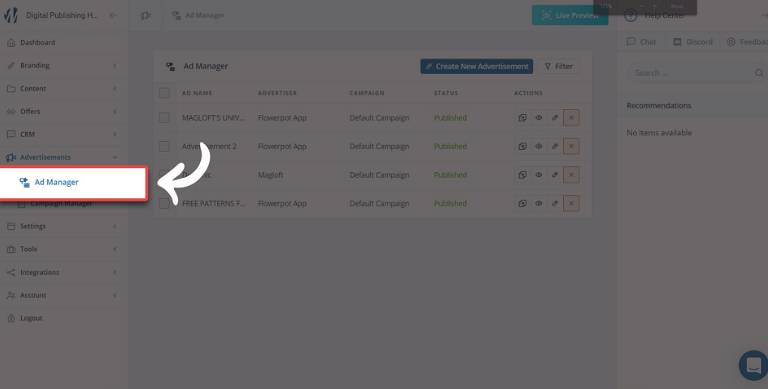Click the search magnifier icon
The width and height of the screenshot is (768, 389).
[759, 73]
